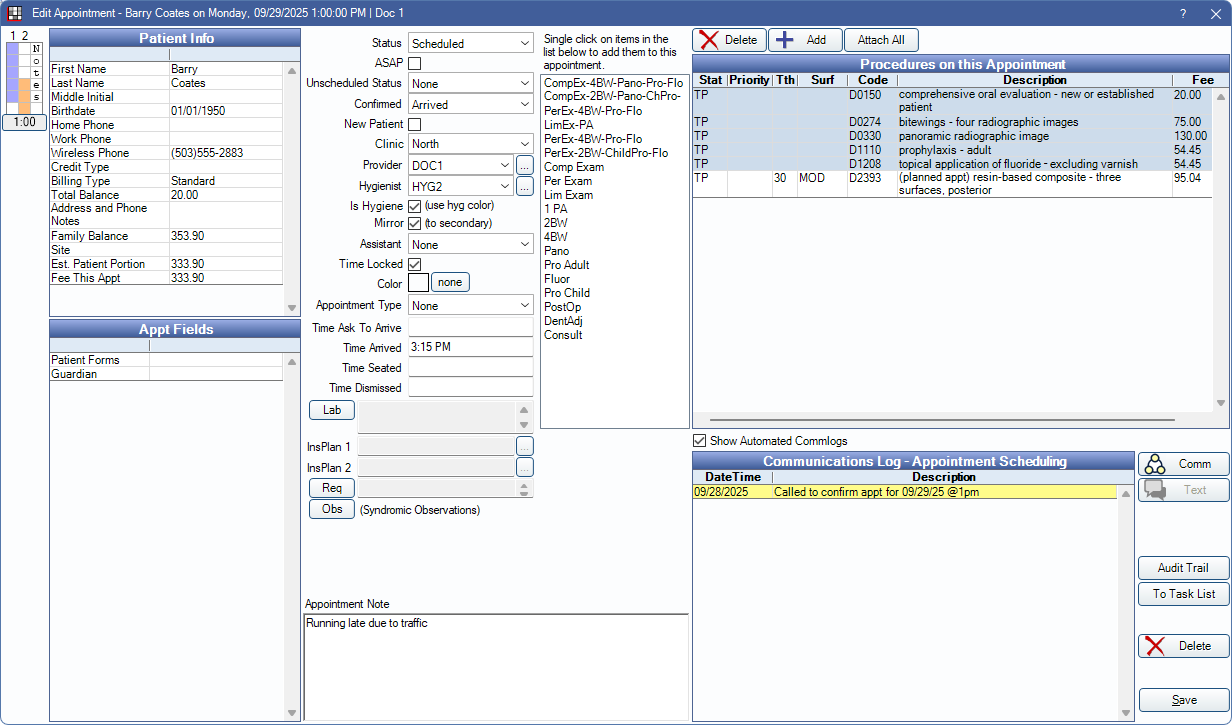The height and width of the screenshot is (725, 1232).
Task: Click the Save button
Action: (x=1183, y=700)
